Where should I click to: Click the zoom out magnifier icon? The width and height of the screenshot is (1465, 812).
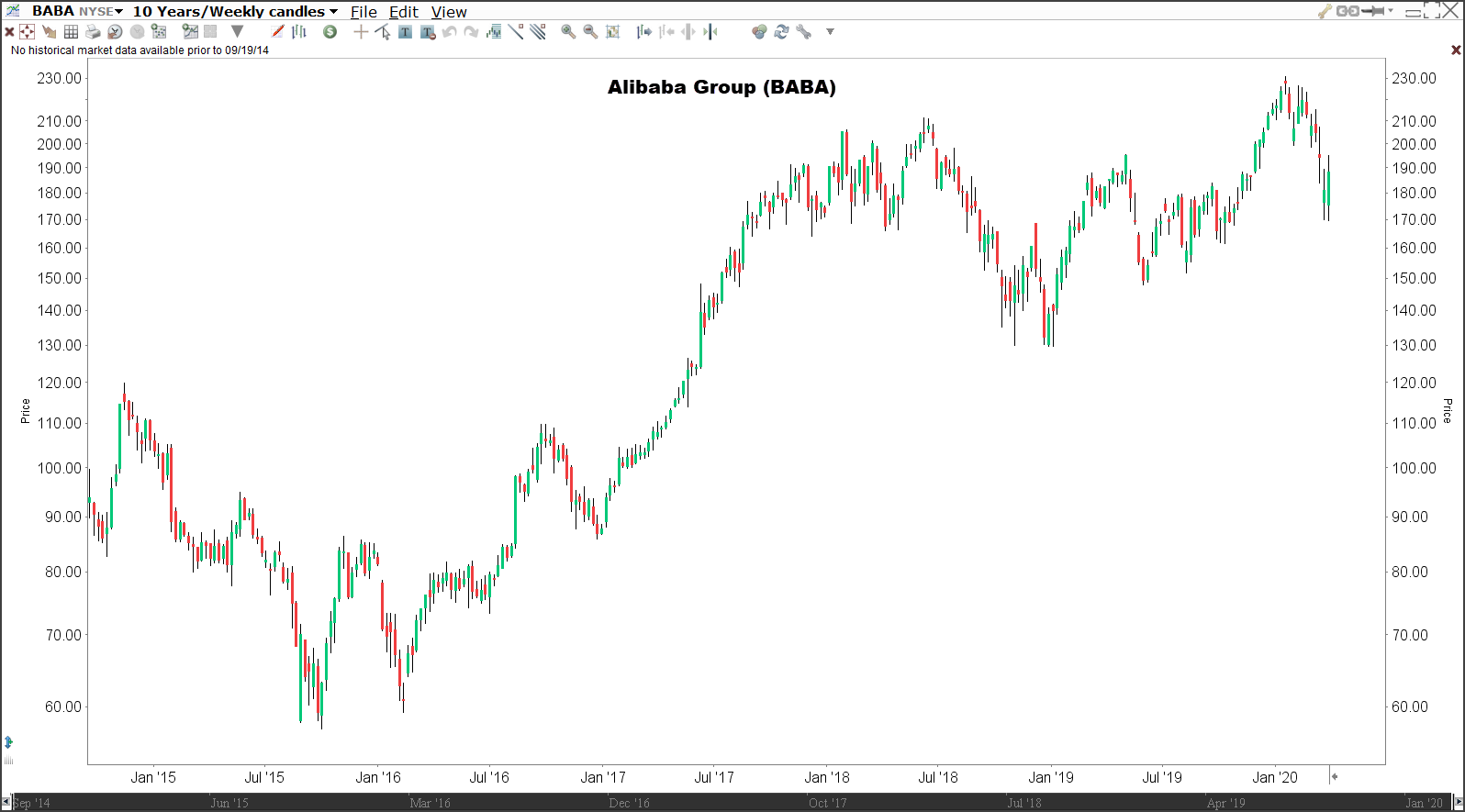(x=590, y=32)
